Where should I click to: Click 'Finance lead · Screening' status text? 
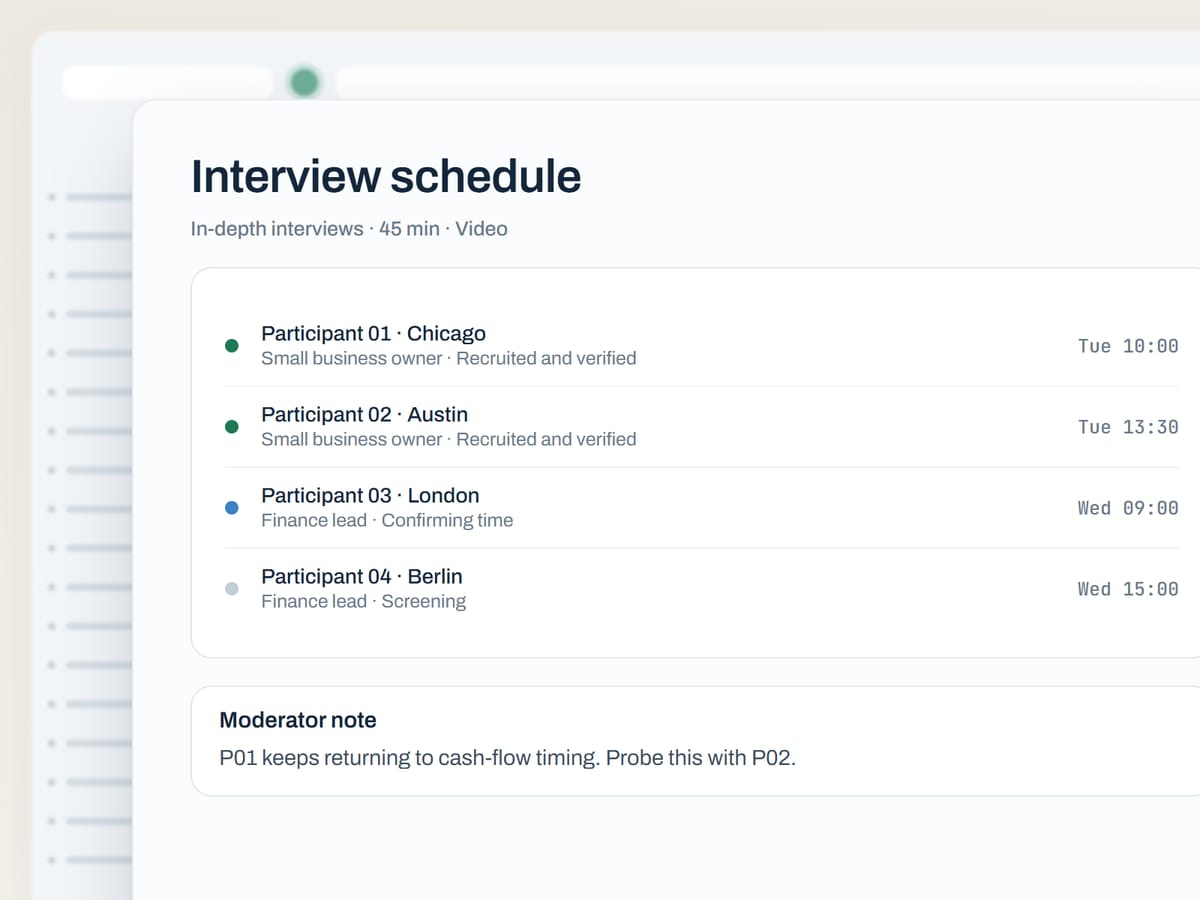(363, 601)
